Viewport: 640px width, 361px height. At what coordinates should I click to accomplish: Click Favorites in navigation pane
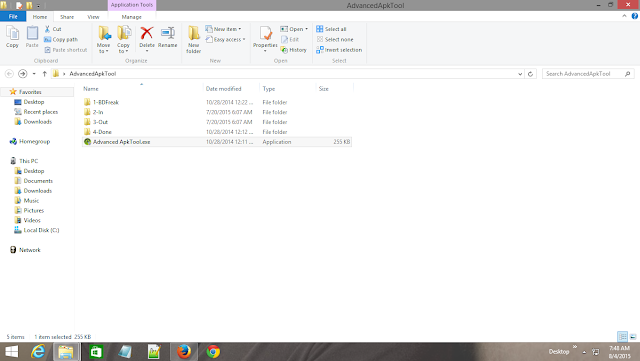(30, 92)
